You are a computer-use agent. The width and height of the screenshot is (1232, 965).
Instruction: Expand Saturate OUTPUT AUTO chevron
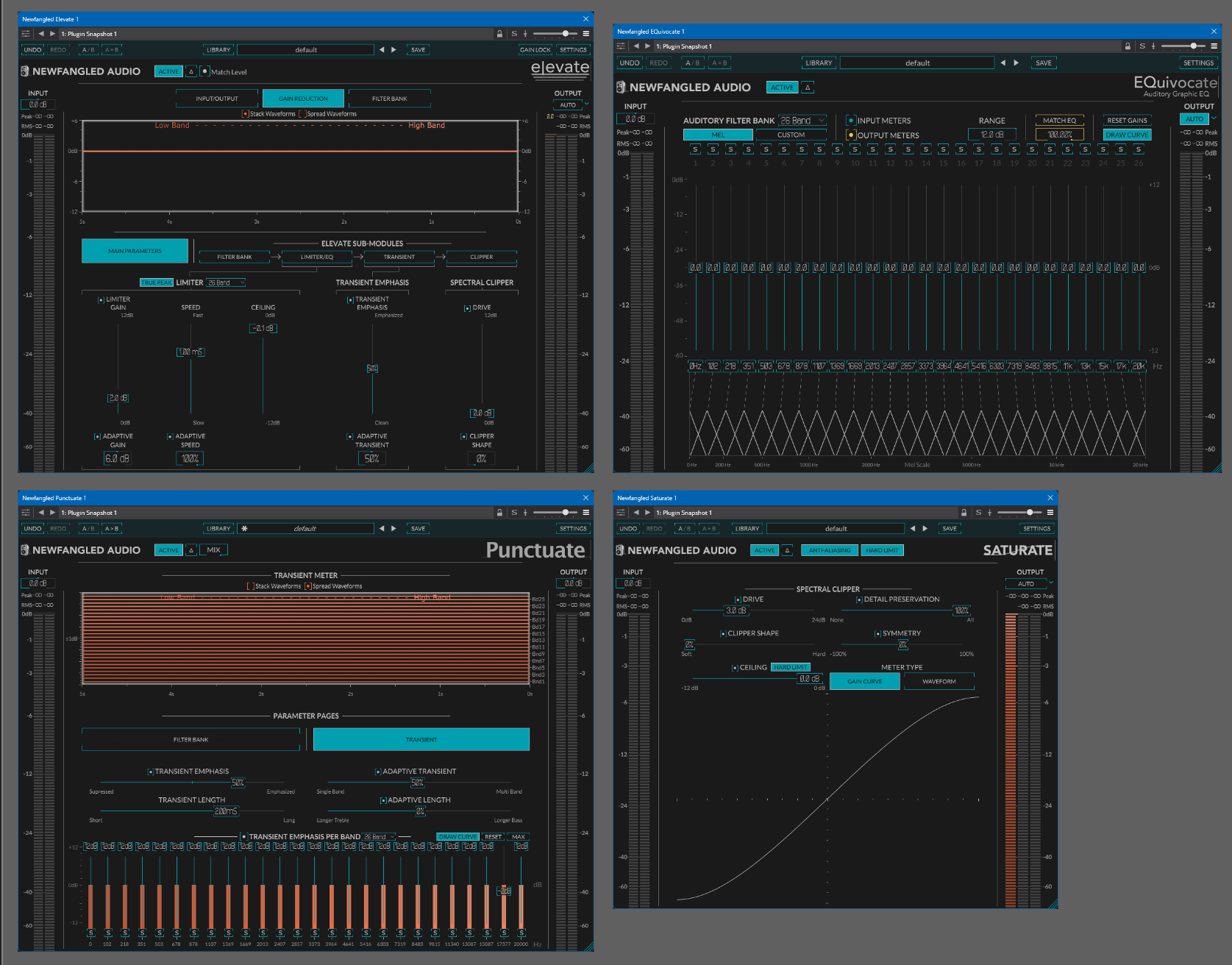[x=1050, y=583]
